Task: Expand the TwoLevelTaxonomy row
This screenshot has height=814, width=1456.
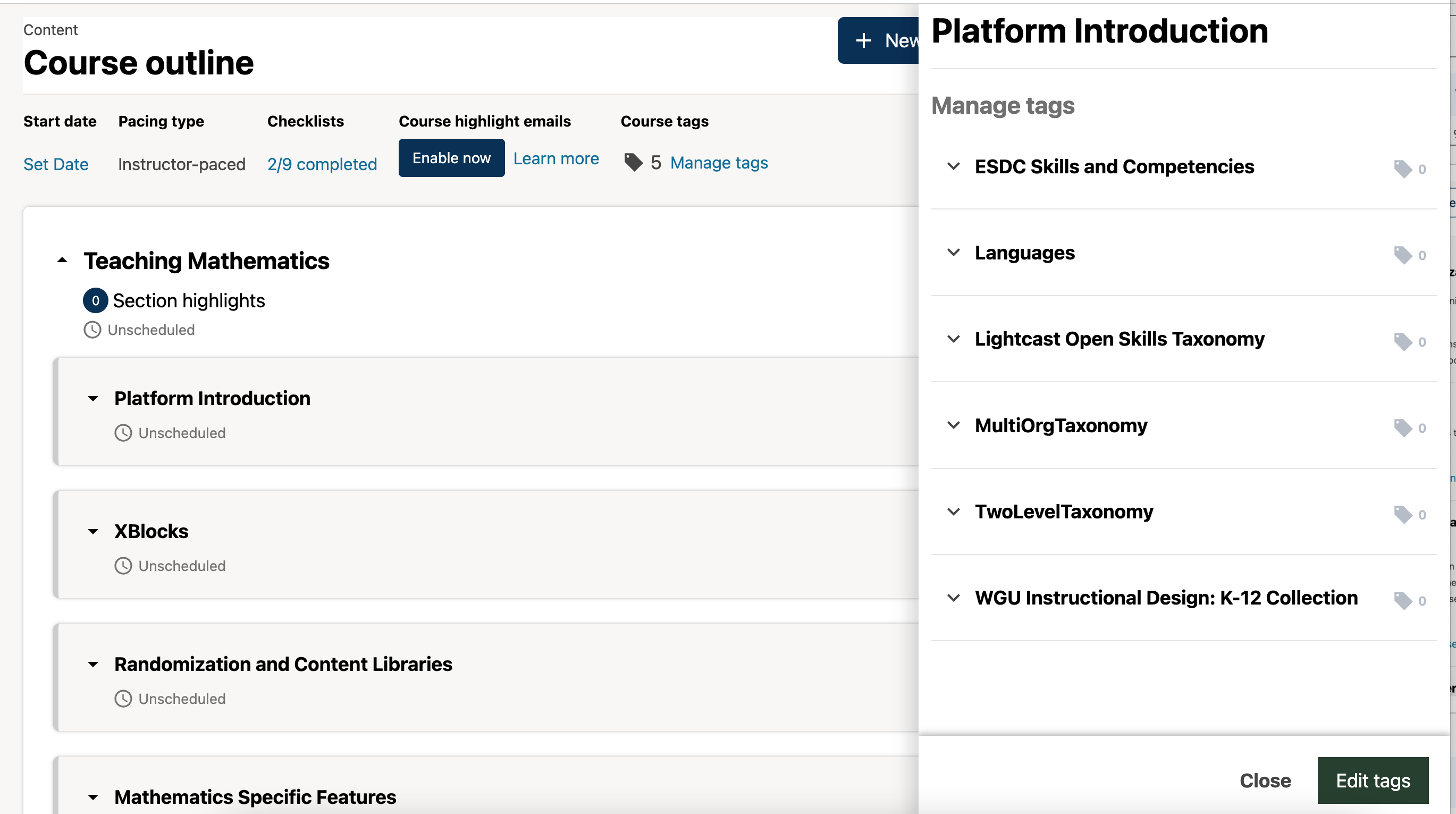Action: 954,511
